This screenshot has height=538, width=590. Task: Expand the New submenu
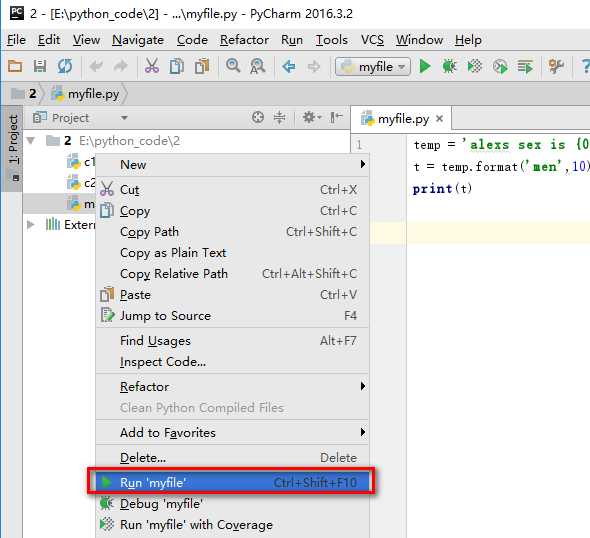(232, 164)
